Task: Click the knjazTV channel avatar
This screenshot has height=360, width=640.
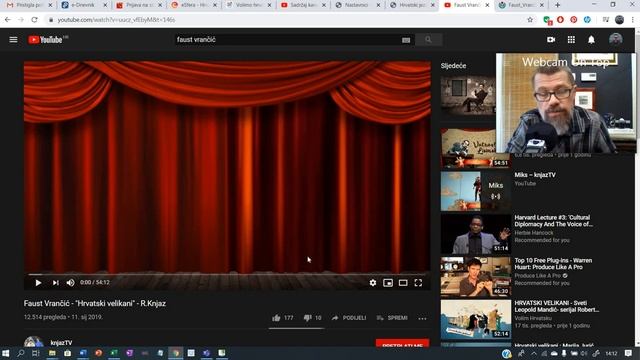Action: point(33,342)
